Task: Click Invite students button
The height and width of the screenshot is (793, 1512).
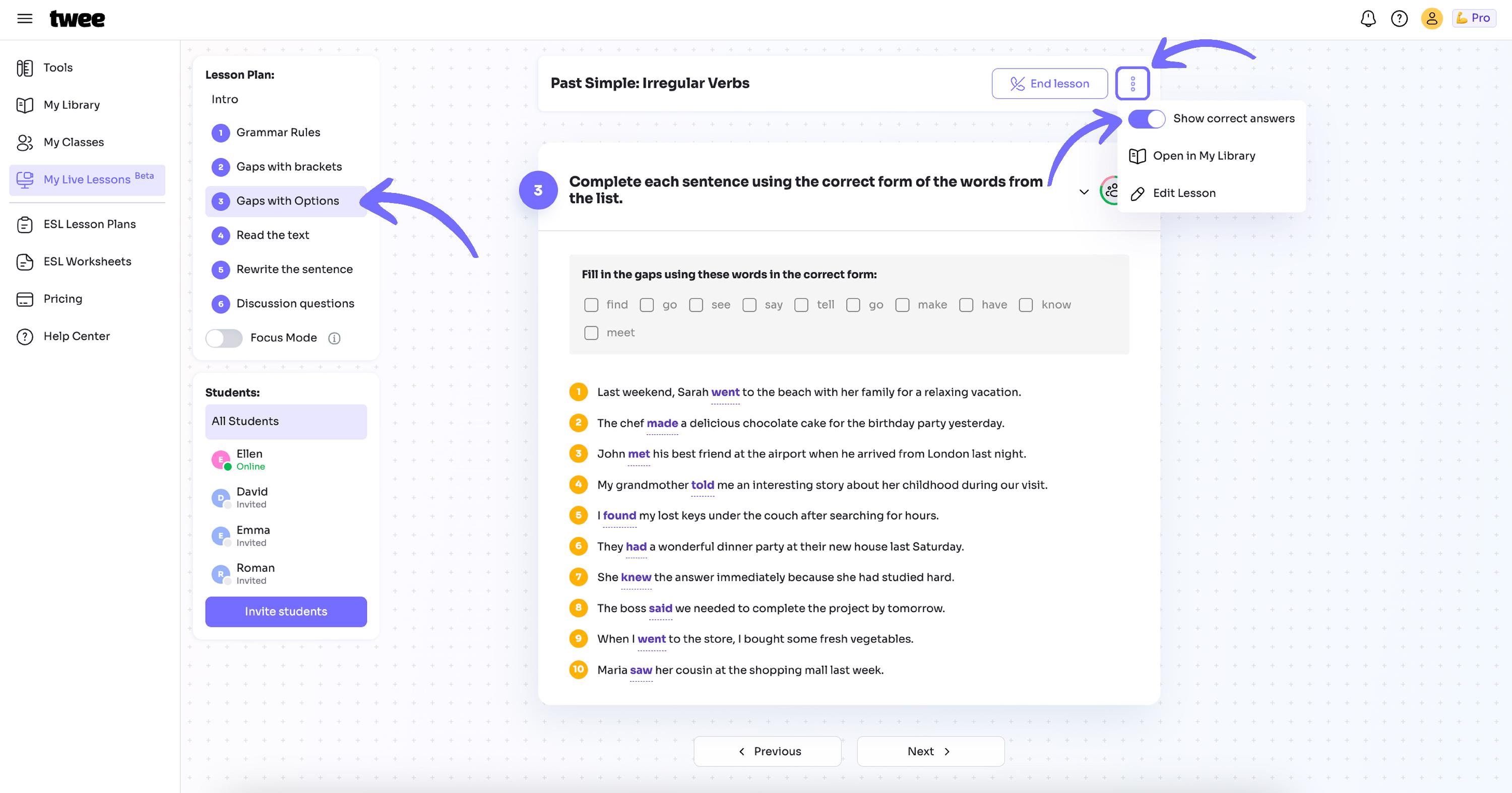Action: click(286, 612)
